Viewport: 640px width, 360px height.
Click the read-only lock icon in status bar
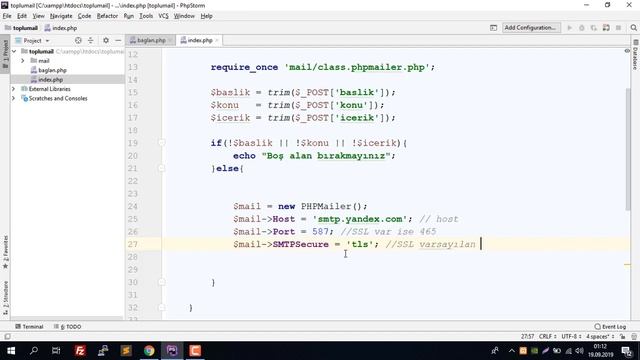pyautogui.click(x=622, y=337)
